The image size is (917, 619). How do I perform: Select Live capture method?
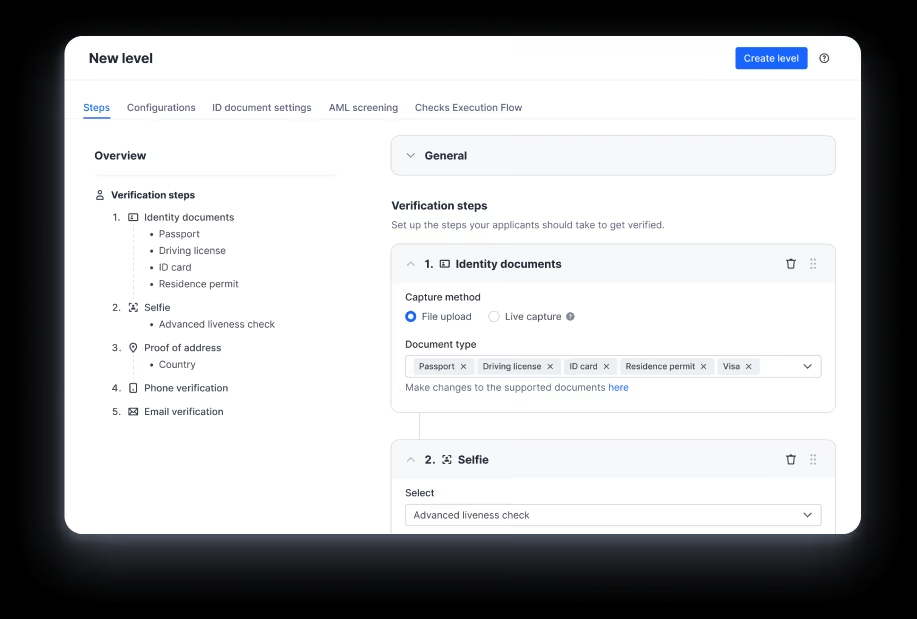point(494,317)
